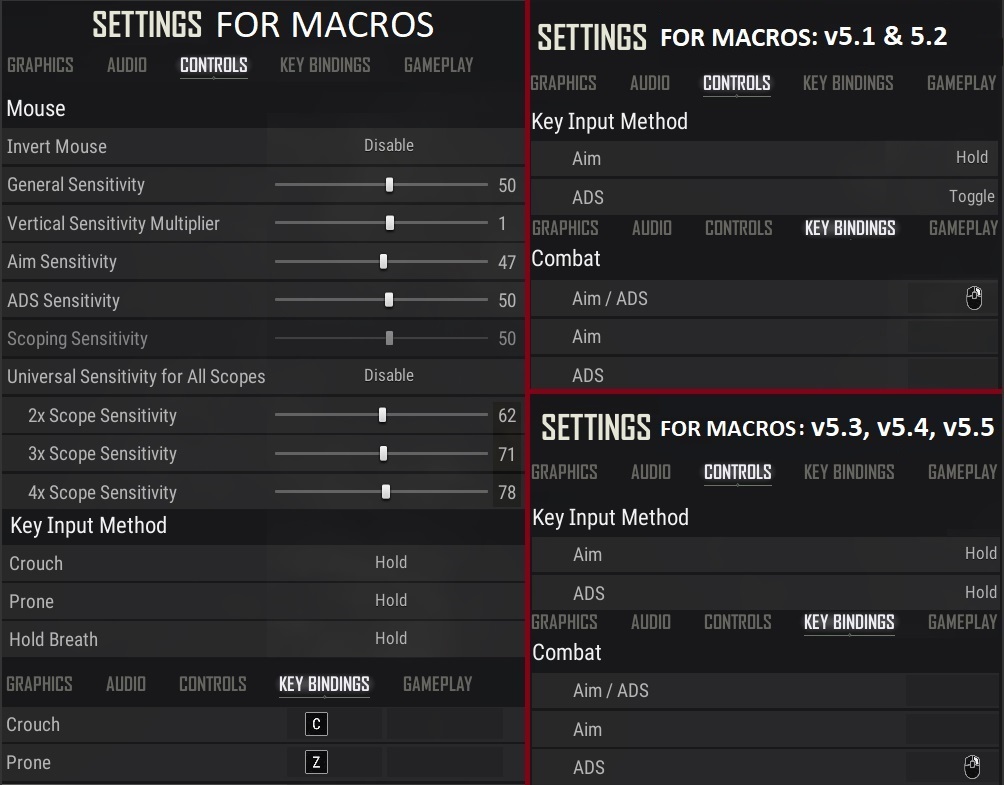Click the mouse icon in bottom ADS binding
This screenshot has width=1004, height=785.
coord(971,767)
